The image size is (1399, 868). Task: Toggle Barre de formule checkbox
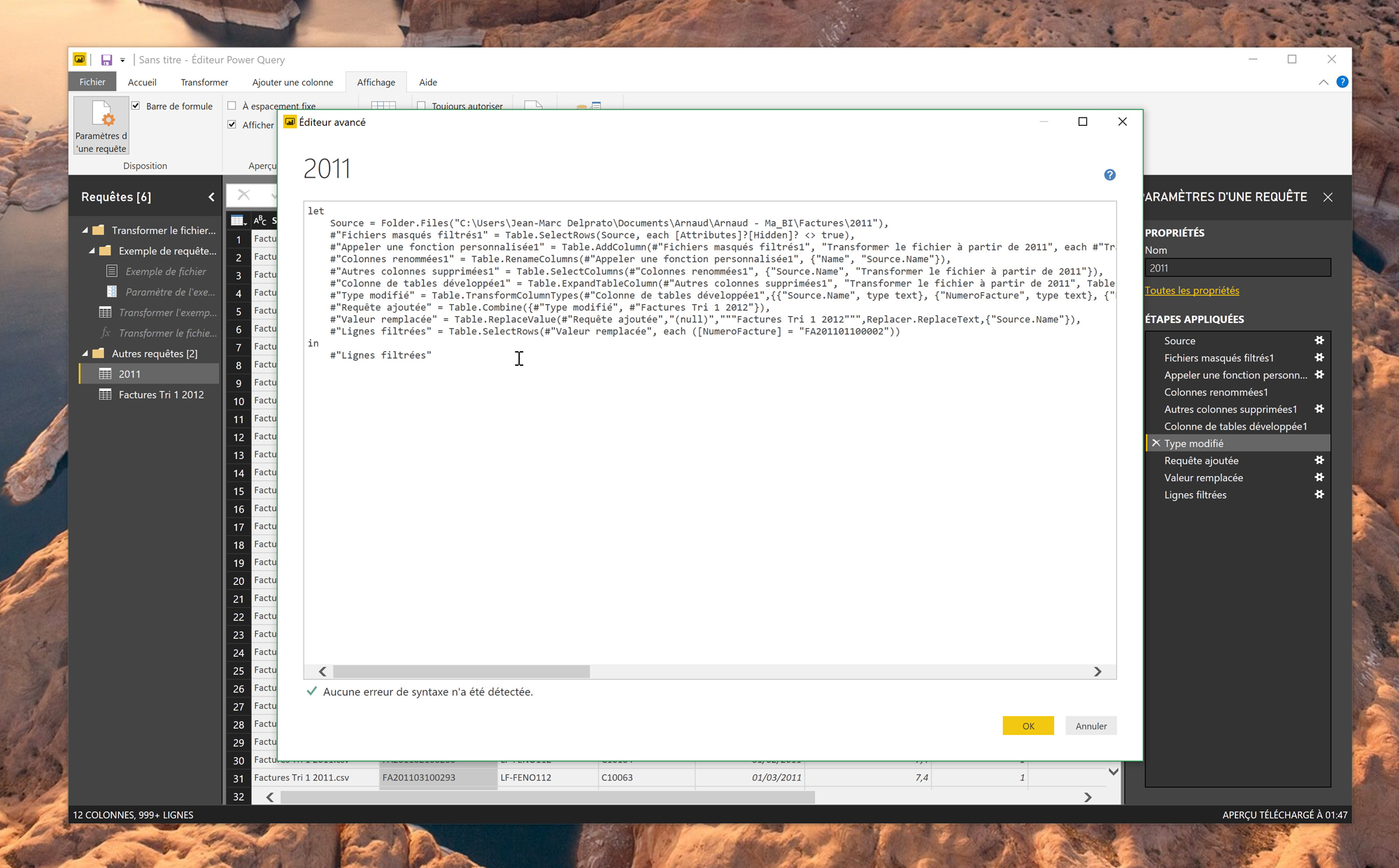[x=136, y=106]
